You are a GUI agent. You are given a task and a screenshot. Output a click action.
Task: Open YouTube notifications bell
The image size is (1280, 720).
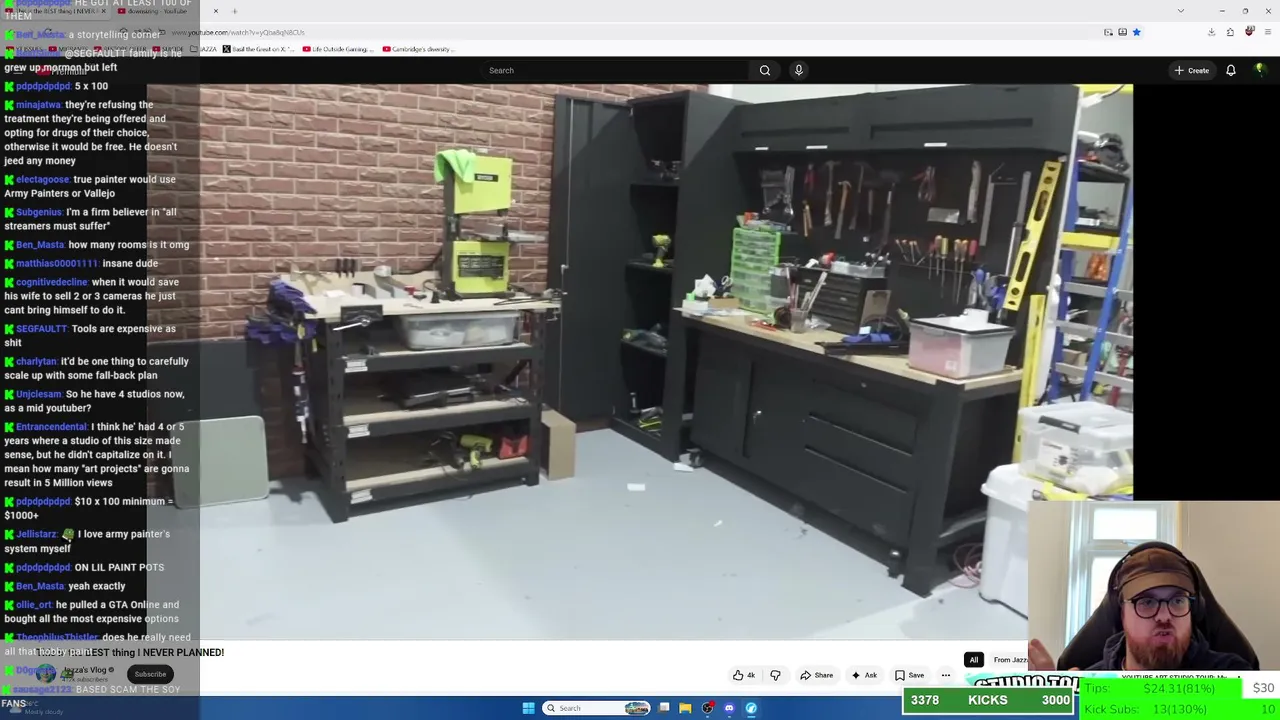[1231, 70]
